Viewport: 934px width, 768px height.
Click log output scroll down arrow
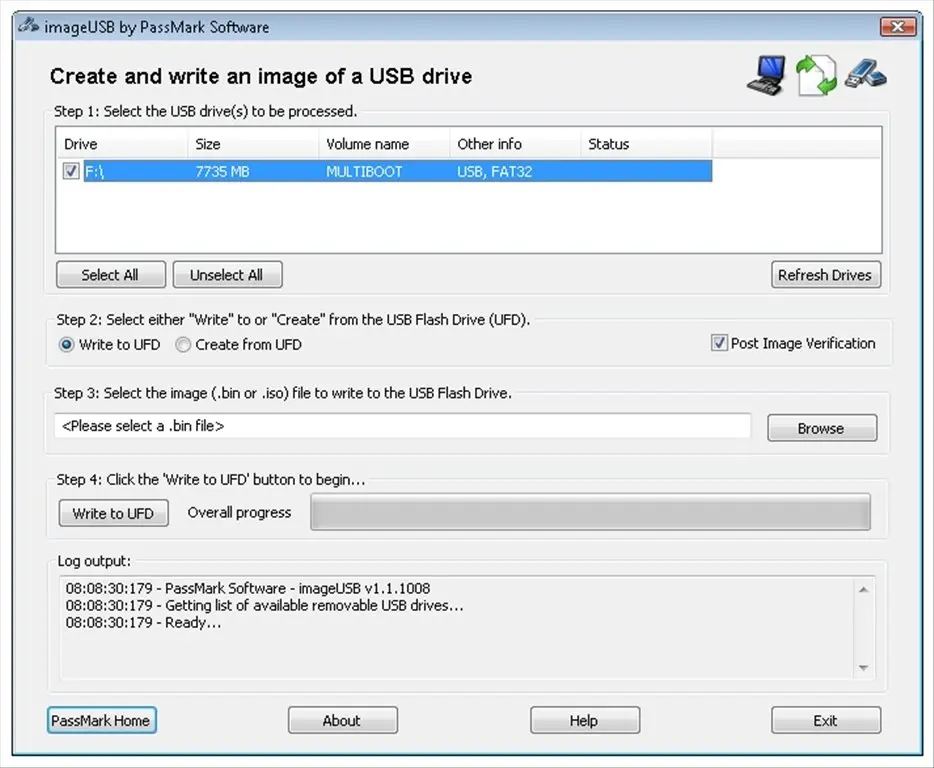(x=863, y=668)
